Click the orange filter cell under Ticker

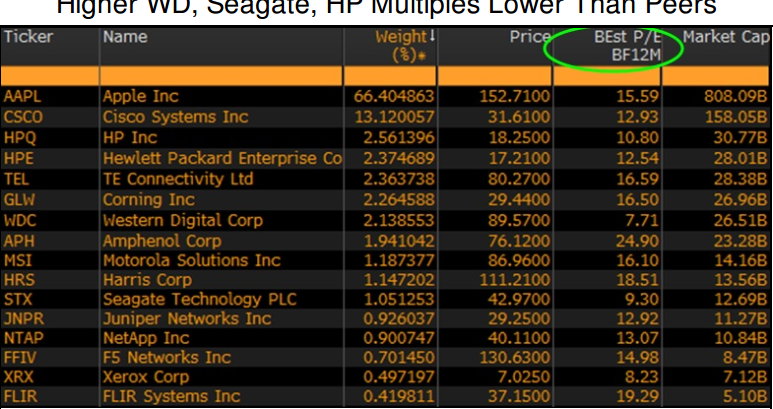pos(49,76)
